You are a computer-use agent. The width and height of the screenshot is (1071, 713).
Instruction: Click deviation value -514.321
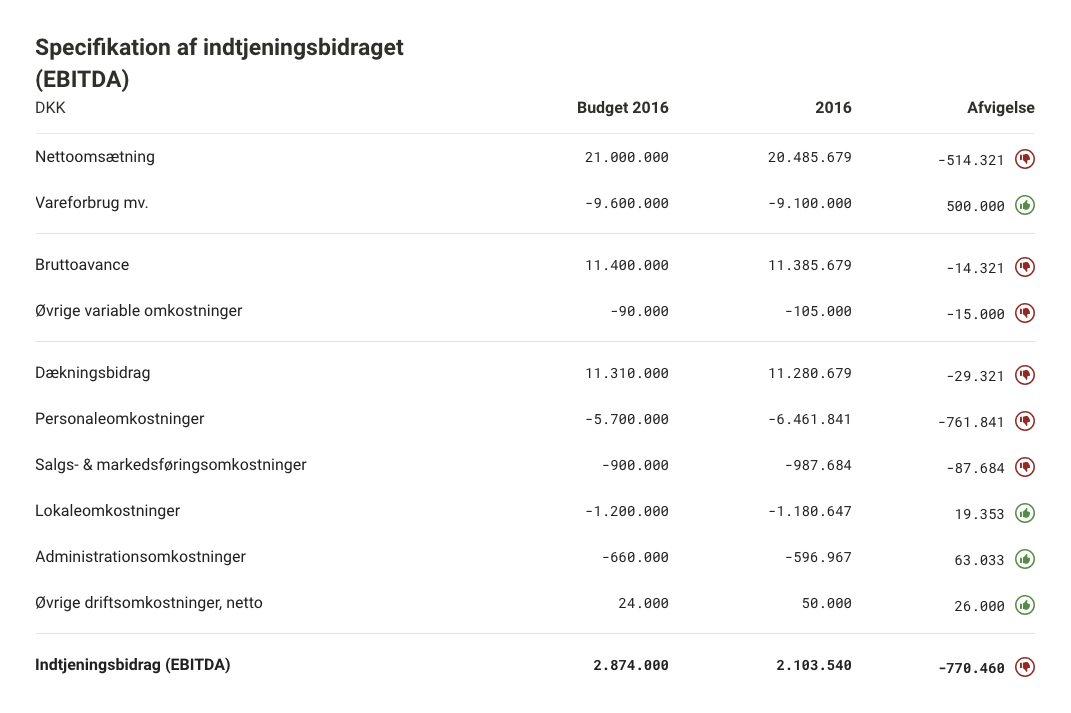point(971,160)
